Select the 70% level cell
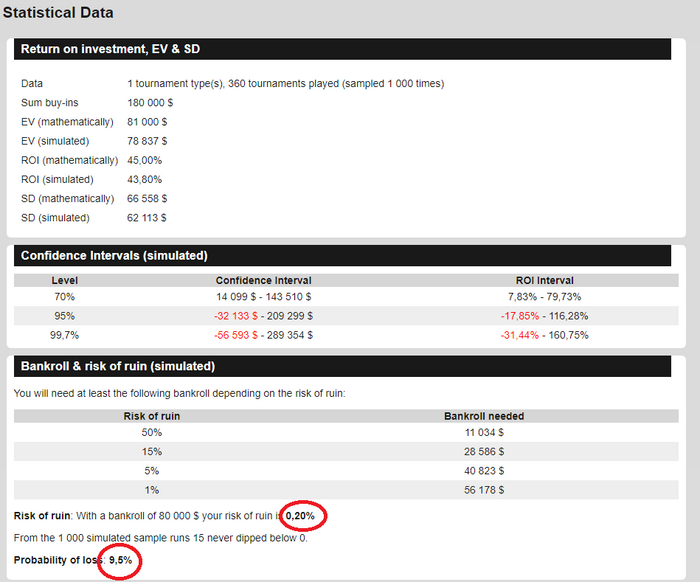Screen dimensions: 700x582 coord(65,297)
